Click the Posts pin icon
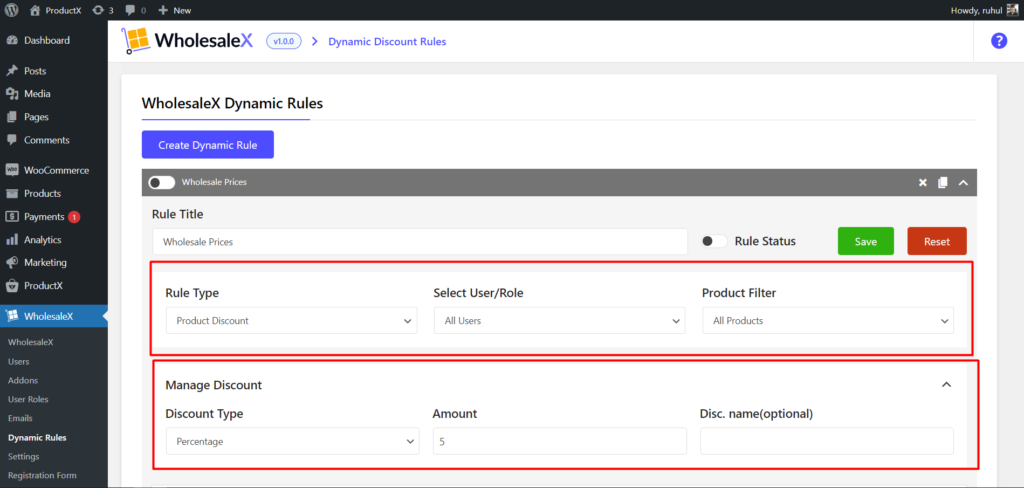This screenshot has width=1024, height=488. pos(12,71)
